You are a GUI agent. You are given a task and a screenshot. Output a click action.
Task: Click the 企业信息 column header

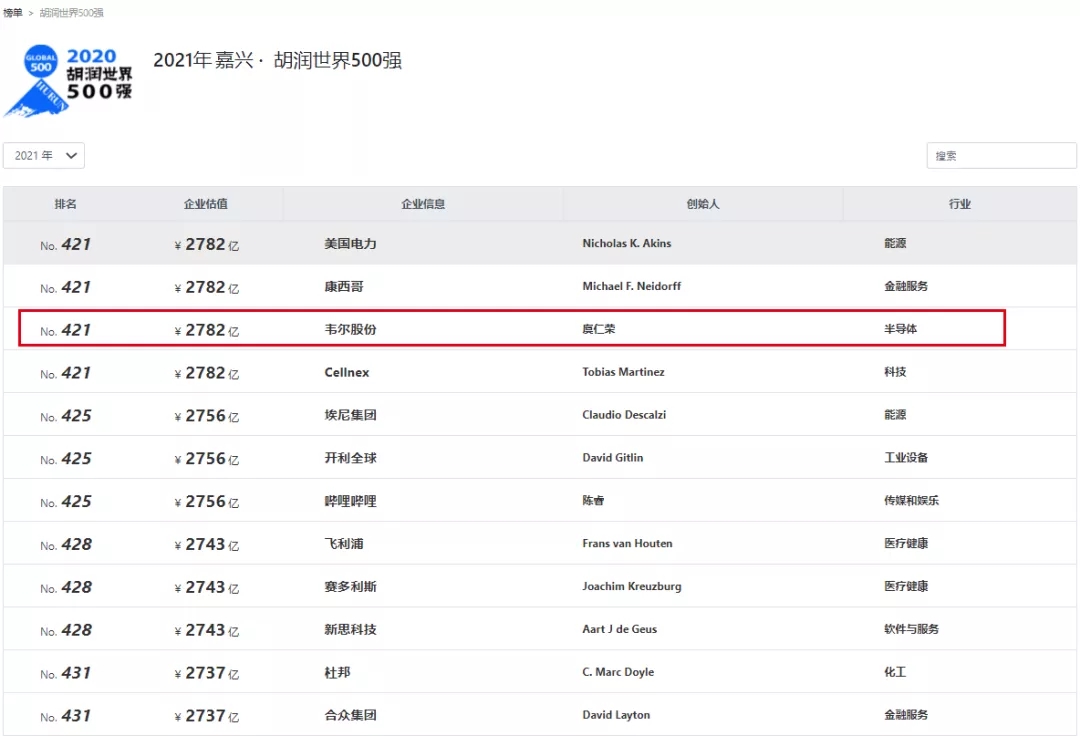[x=423, y=204]
